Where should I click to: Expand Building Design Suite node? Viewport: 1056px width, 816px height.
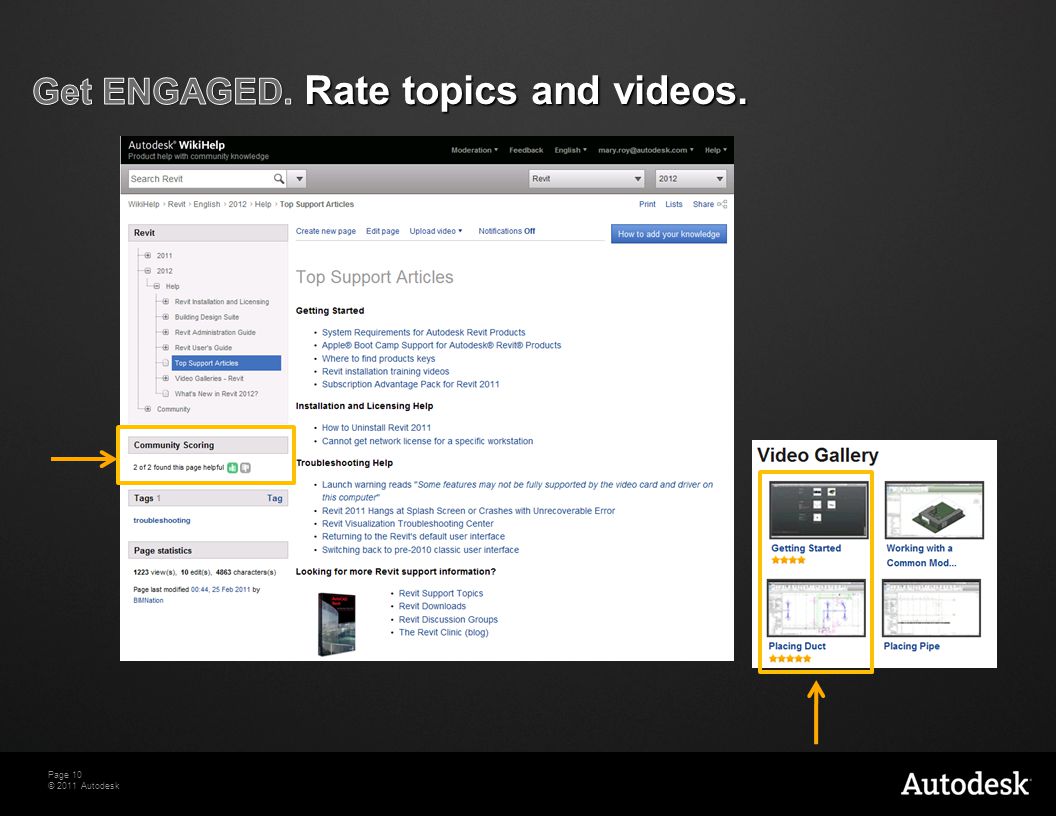click(x=165, y=317)
